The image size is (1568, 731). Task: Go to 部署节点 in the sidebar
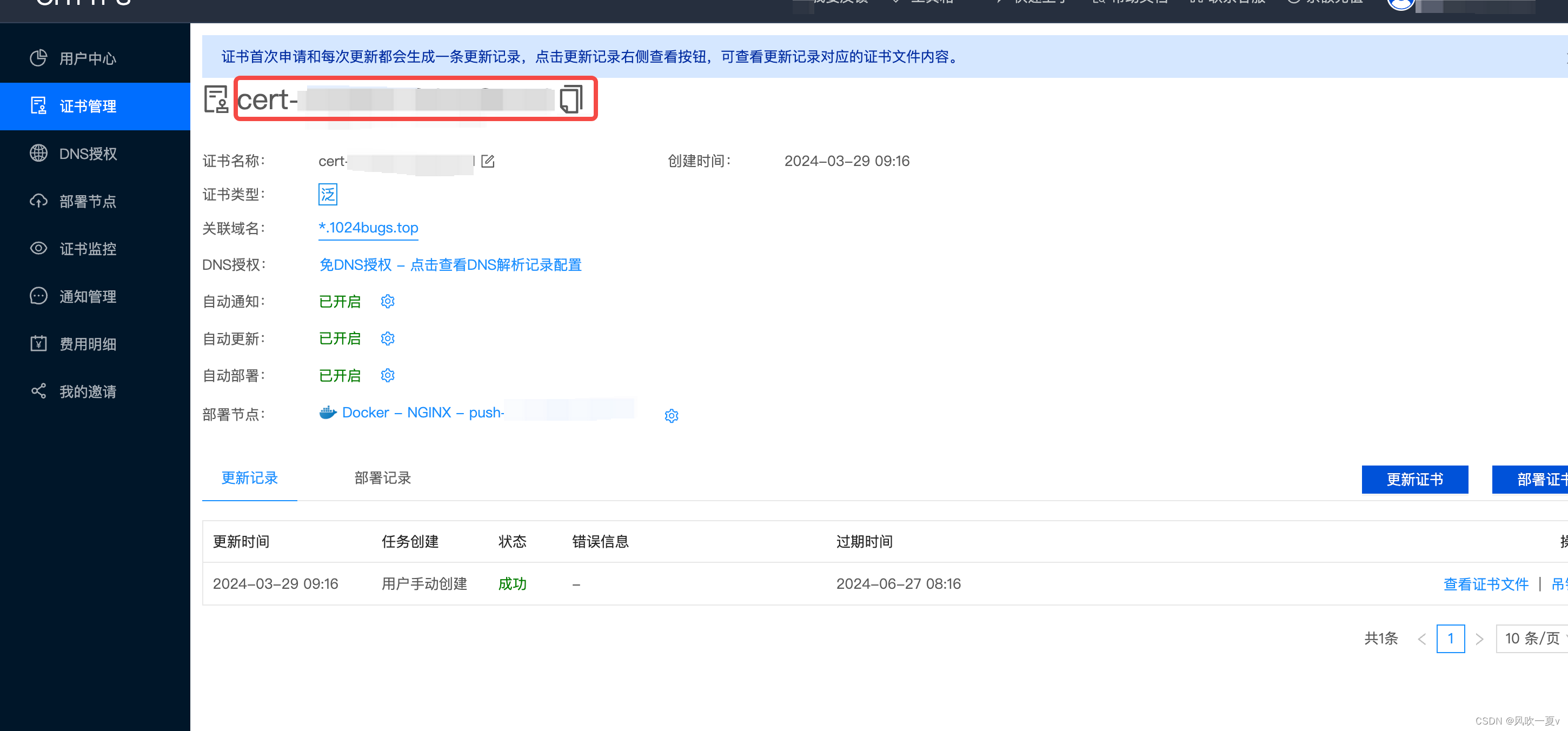(x=95, y=201)
